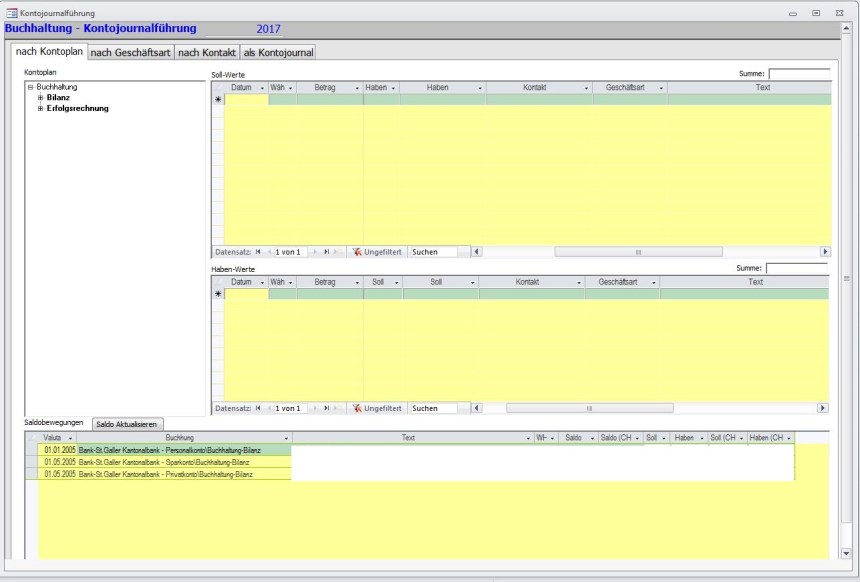Go to first record in Haben-Werte navigator

[x=258, y=408]
